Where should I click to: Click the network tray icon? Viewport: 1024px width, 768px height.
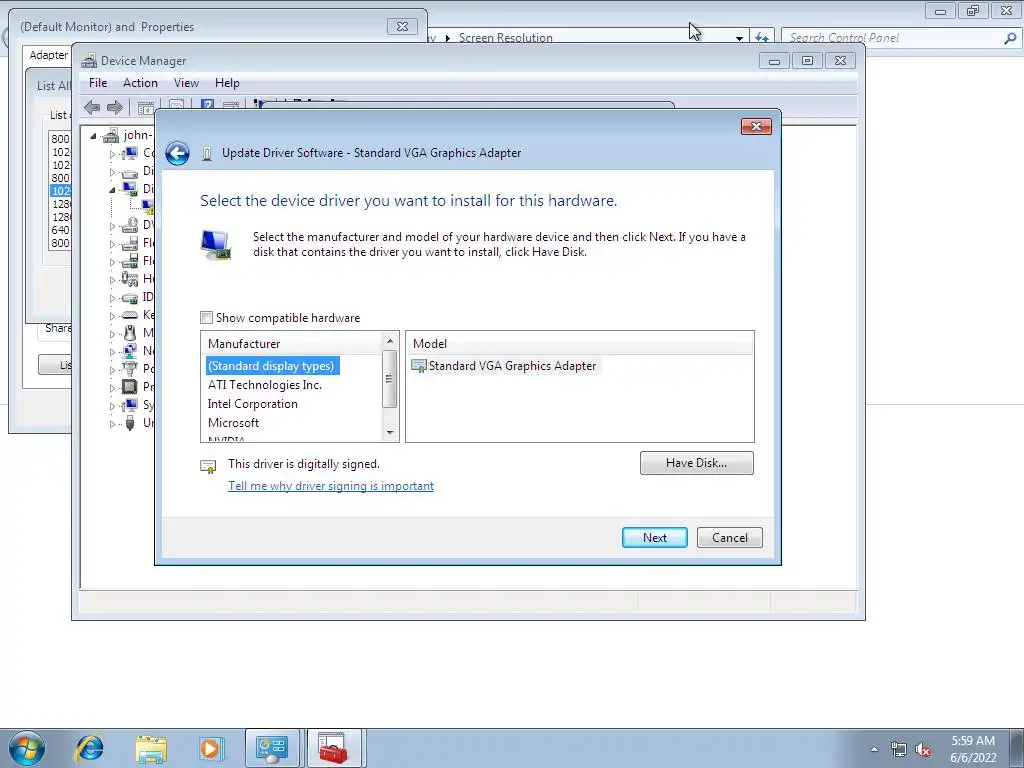pyautogui.click(x=899, y=750)
